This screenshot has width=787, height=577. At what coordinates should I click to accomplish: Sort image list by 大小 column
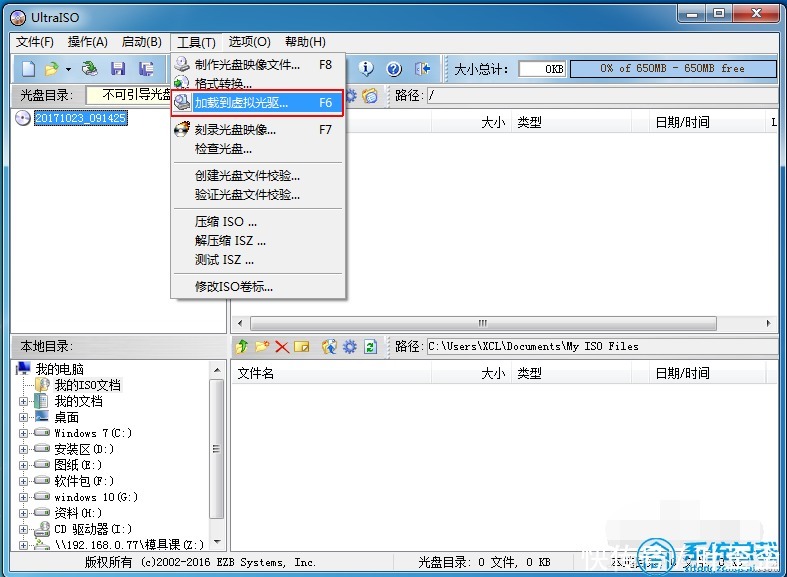472,122
